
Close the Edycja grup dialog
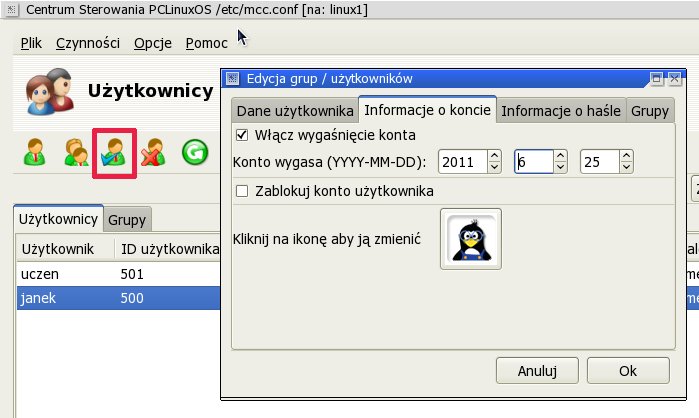[674, 79]
